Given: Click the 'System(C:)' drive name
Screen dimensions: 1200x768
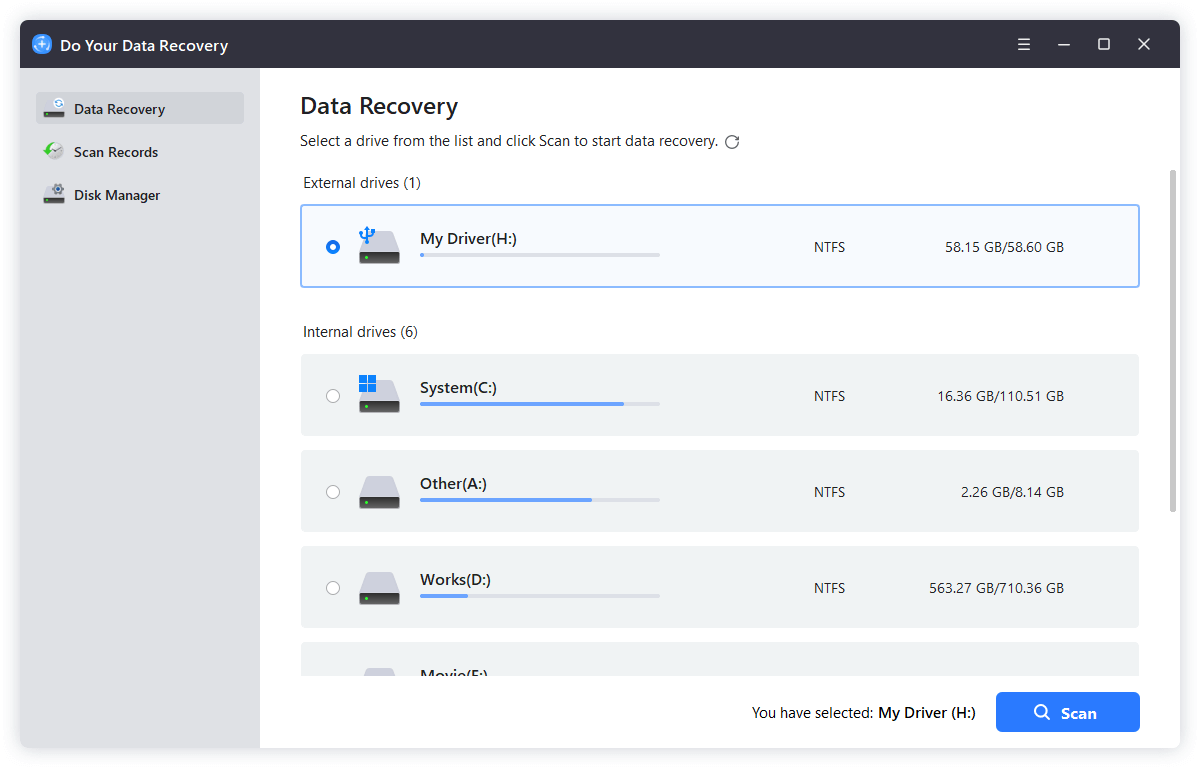Looking at the screenshot, I should click(x=458, y=387).
